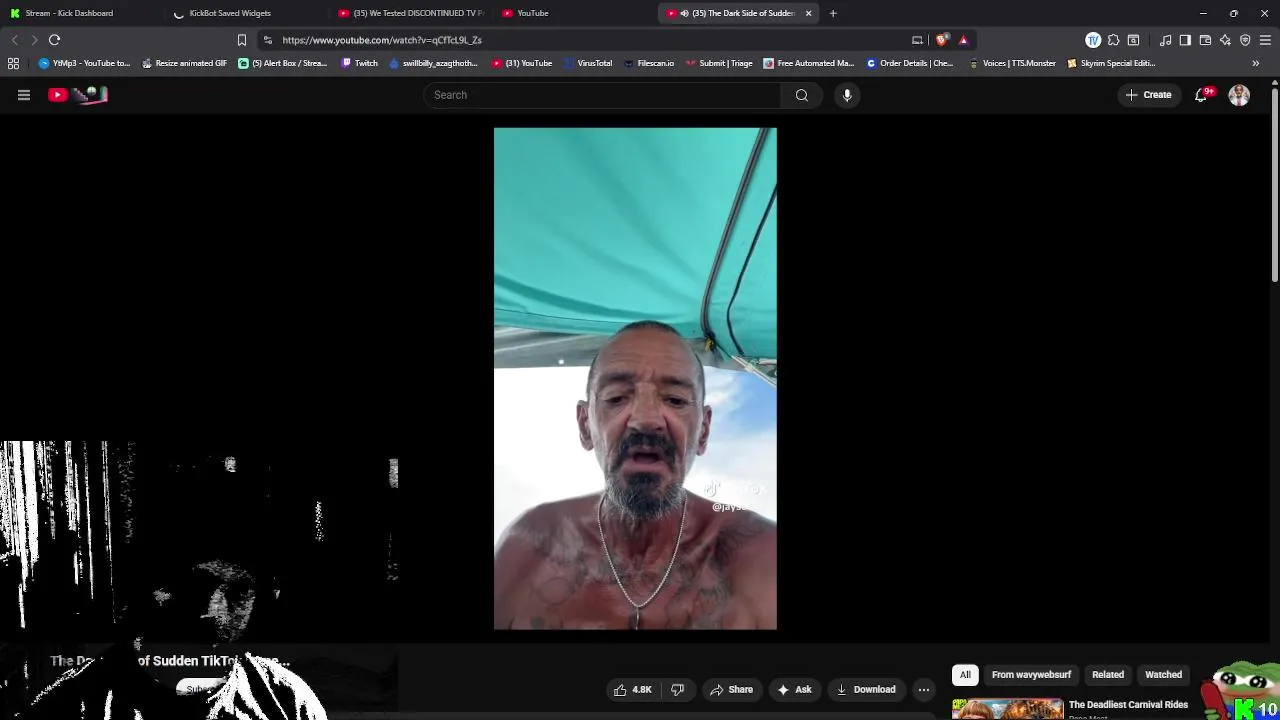This screenshot has width=1280, height=720.
Task: Go forward in browser history
Action: coord(34,40)
